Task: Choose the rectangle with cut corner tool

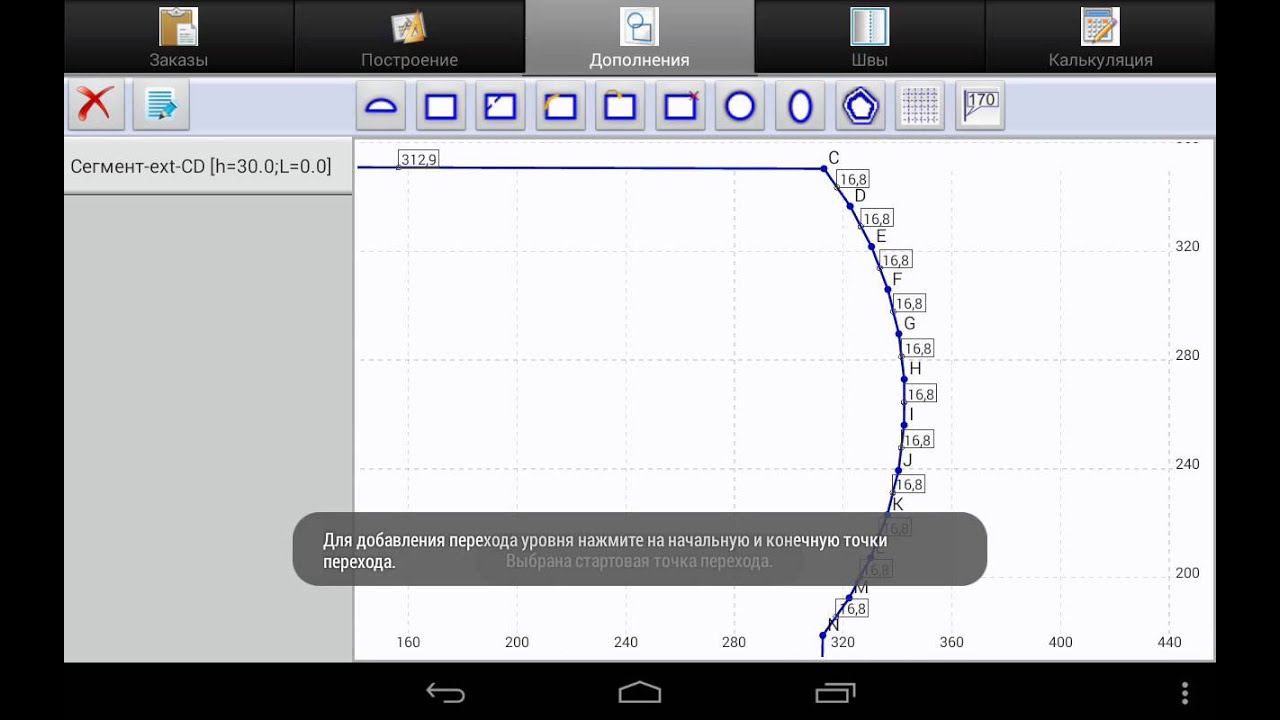Action: tap(500, 106)
